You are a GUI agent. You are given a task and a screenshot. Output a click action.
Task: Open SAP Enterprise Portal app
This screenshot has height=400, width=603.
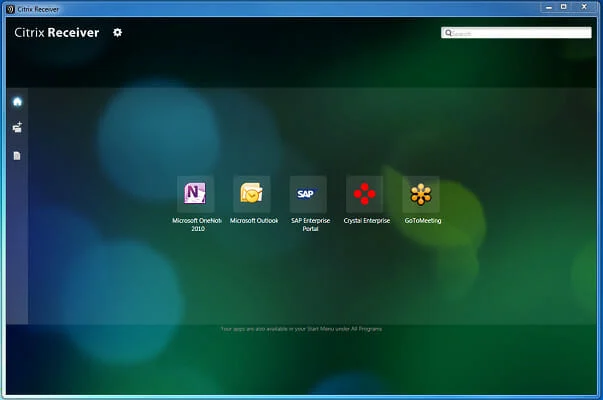pos(308,194)
